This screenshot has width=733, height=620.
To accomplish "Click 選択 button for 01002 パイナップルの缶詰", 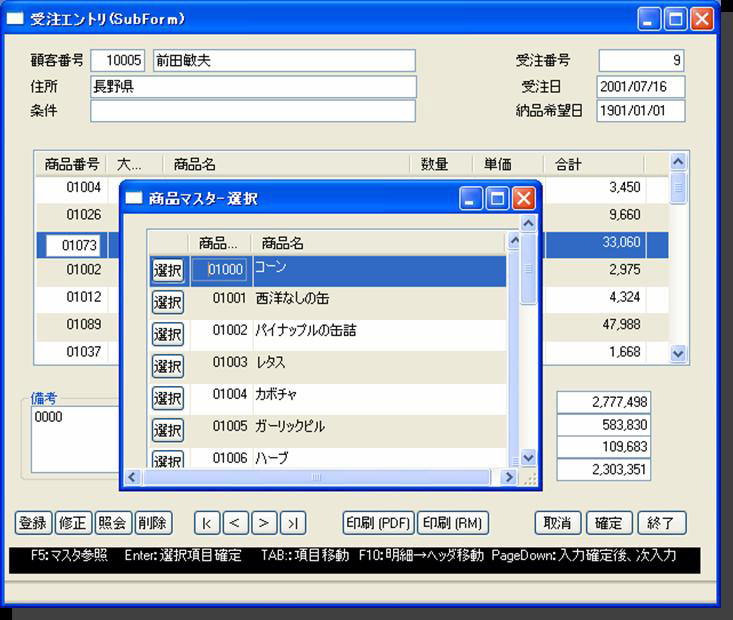I will 167,334.
